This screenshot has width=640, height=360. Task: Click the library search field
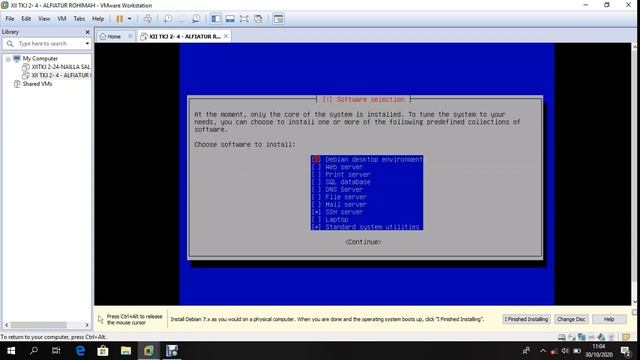47,43
